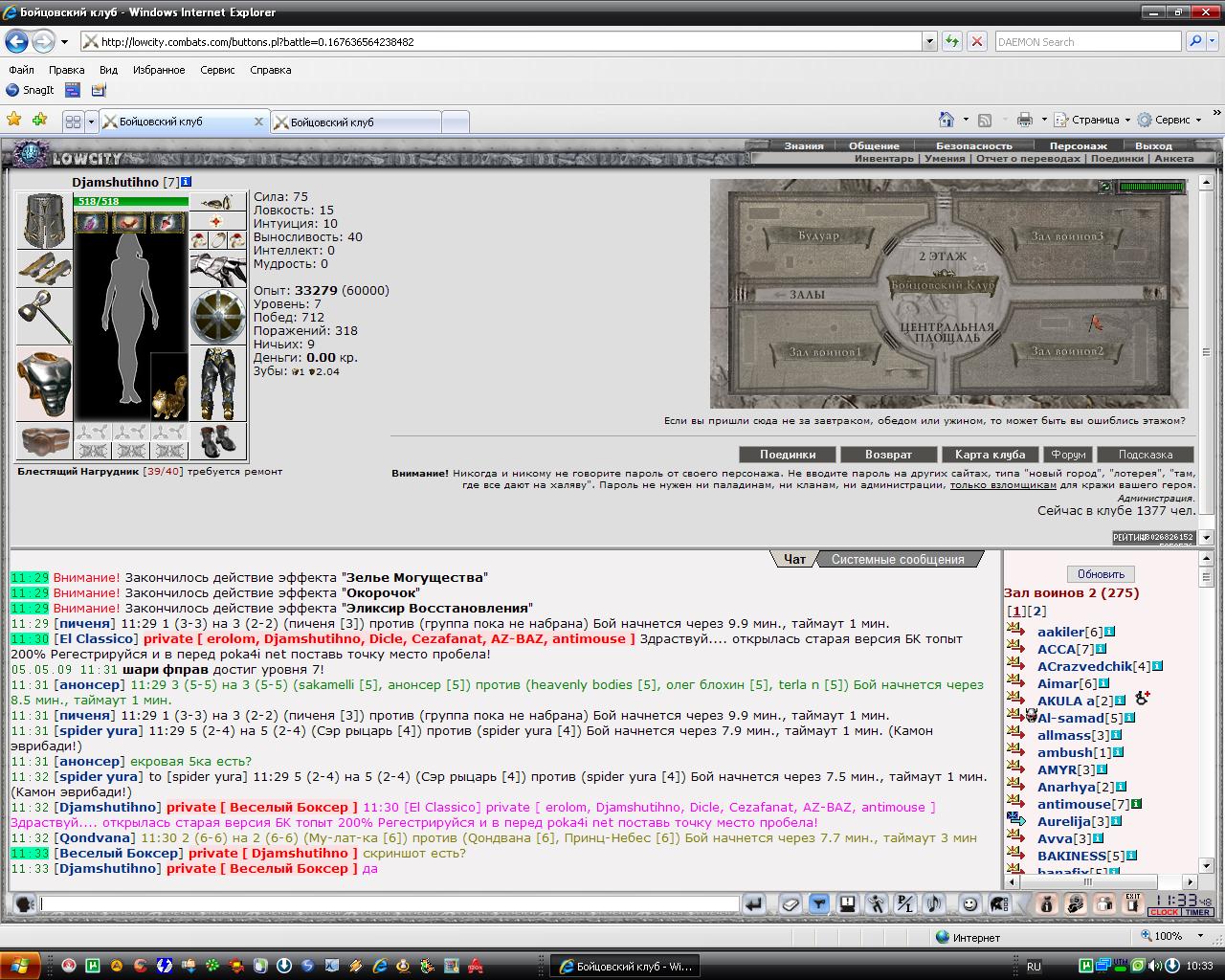The width and height of the screenshot is (1225, 980).
Task: Toggle the chat filter funnel icon
Action: pyautogui.click(x=818, y=903)
